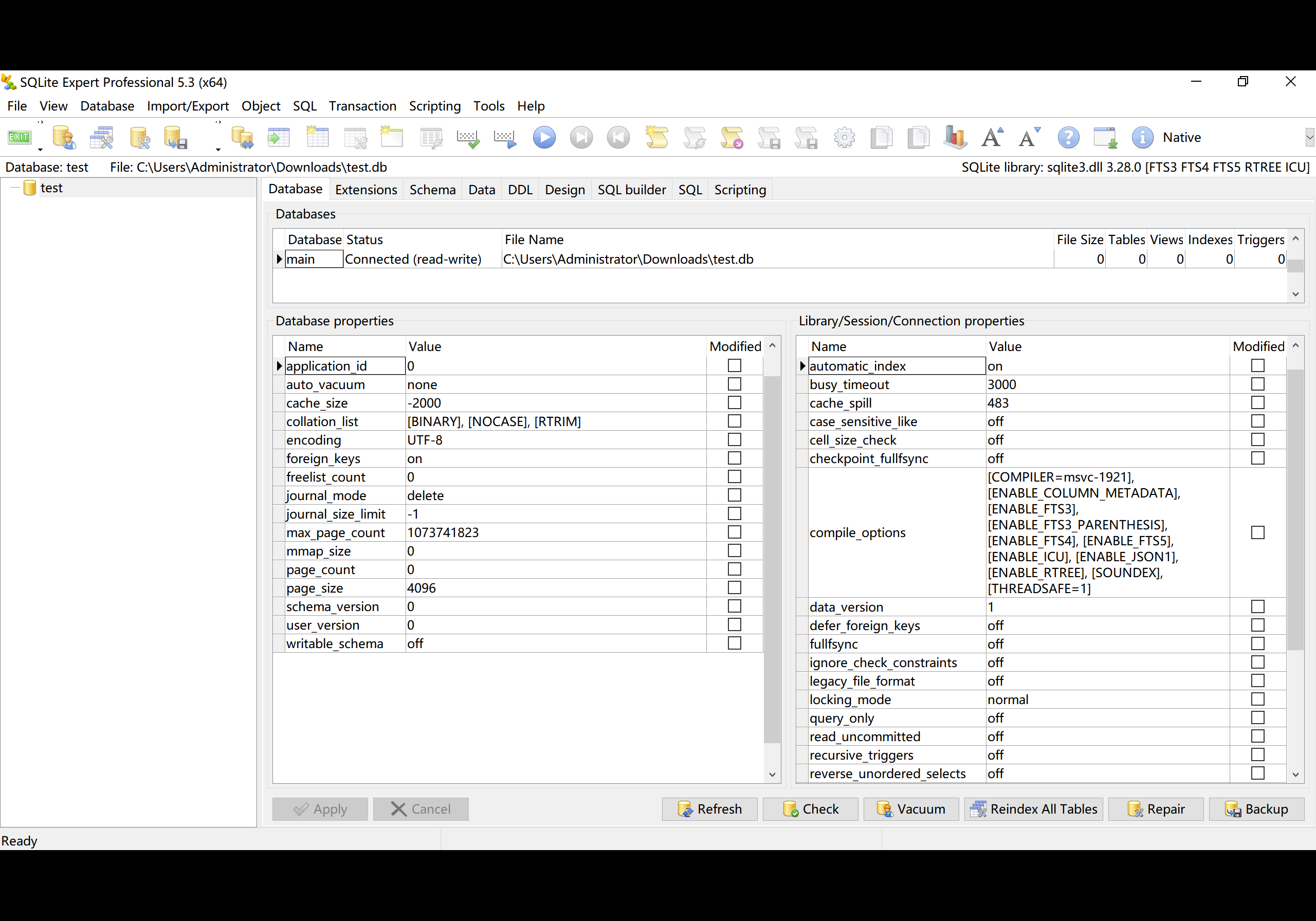Image resolution: width=1316 pixels, height=921 pixels.
Task: Toggle Modified checkbox for busy_timeout
Action: click(x=1257, y=384)
